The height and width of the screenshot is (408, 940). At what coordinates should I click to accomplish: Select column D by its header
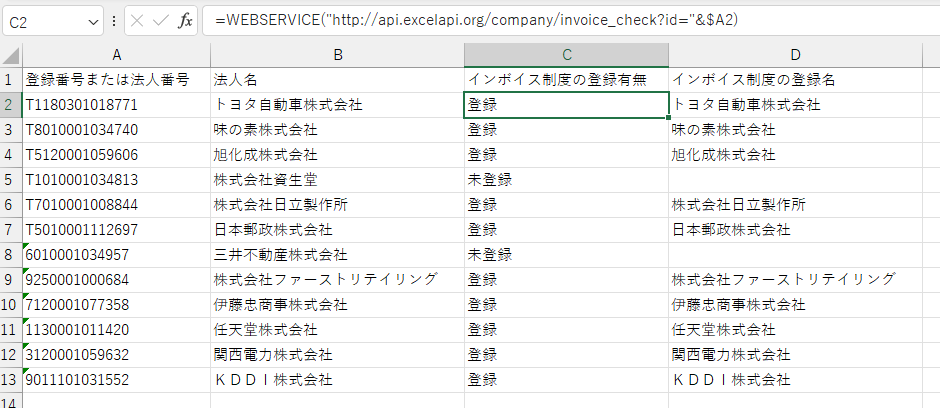pos(794,55)
